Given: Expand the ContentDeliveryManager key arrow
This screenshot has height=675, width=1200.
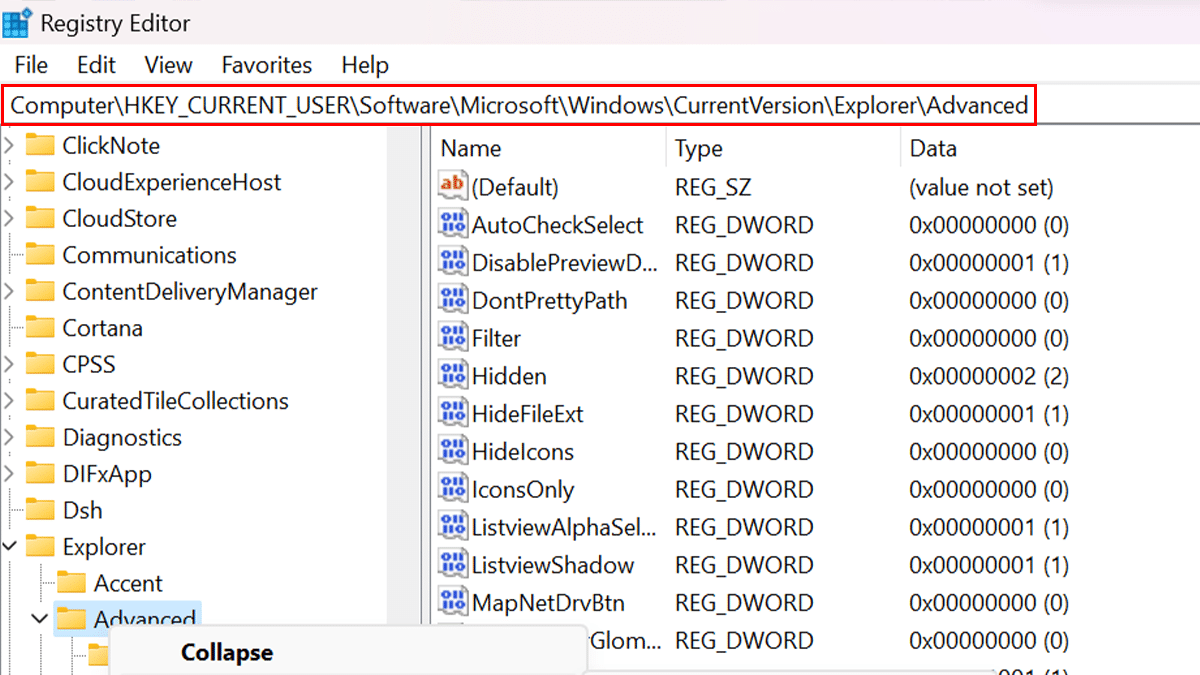Looking at the screenshot, I should click(x=10, y=292).
